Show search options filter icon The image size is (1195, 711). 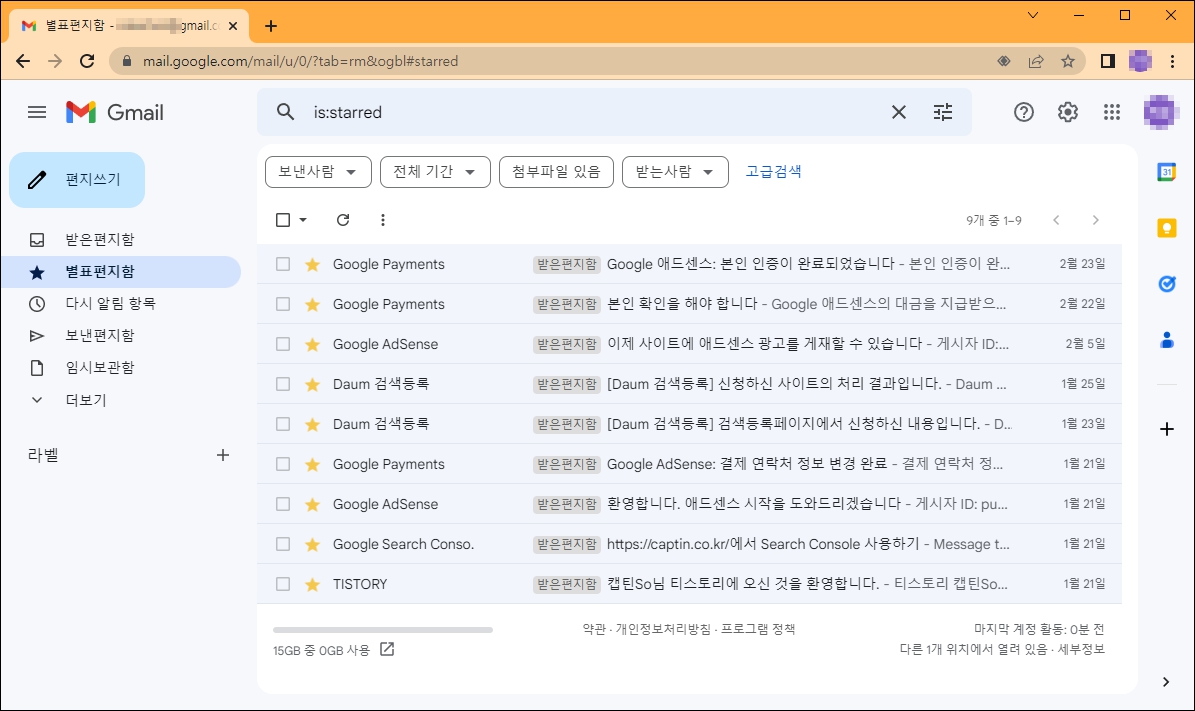943,112
